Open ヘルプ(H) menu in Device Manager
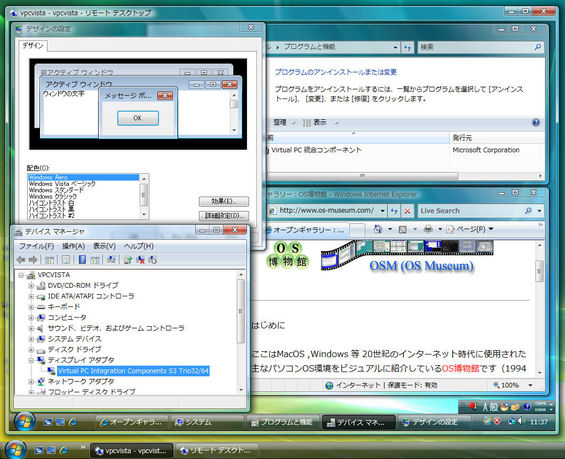565x459 pixels. [139, 246]
